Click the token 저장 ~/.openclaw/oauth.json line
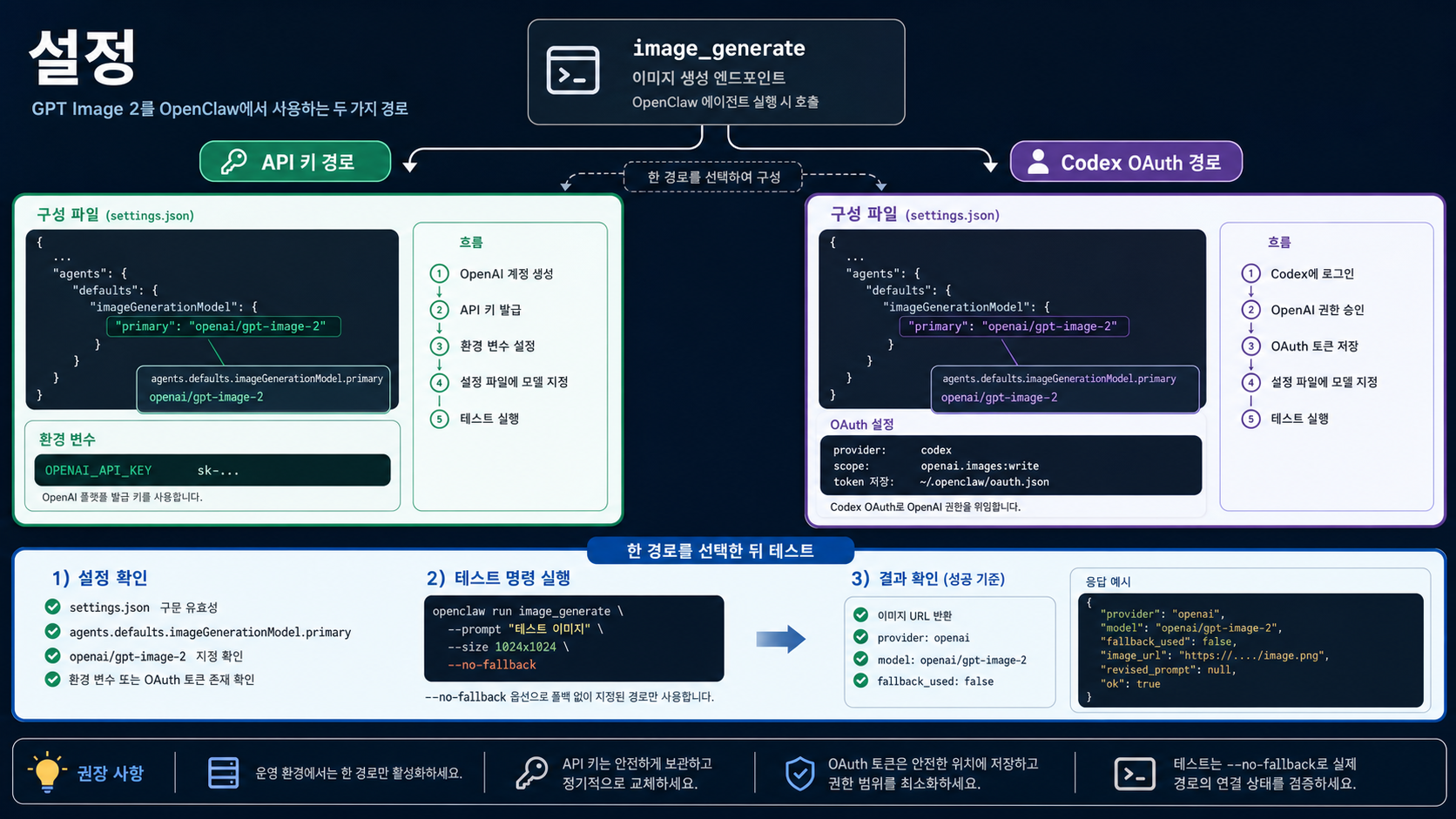Image resolution: width=1456 pixels, height=819 pixels. pos(940,481)
